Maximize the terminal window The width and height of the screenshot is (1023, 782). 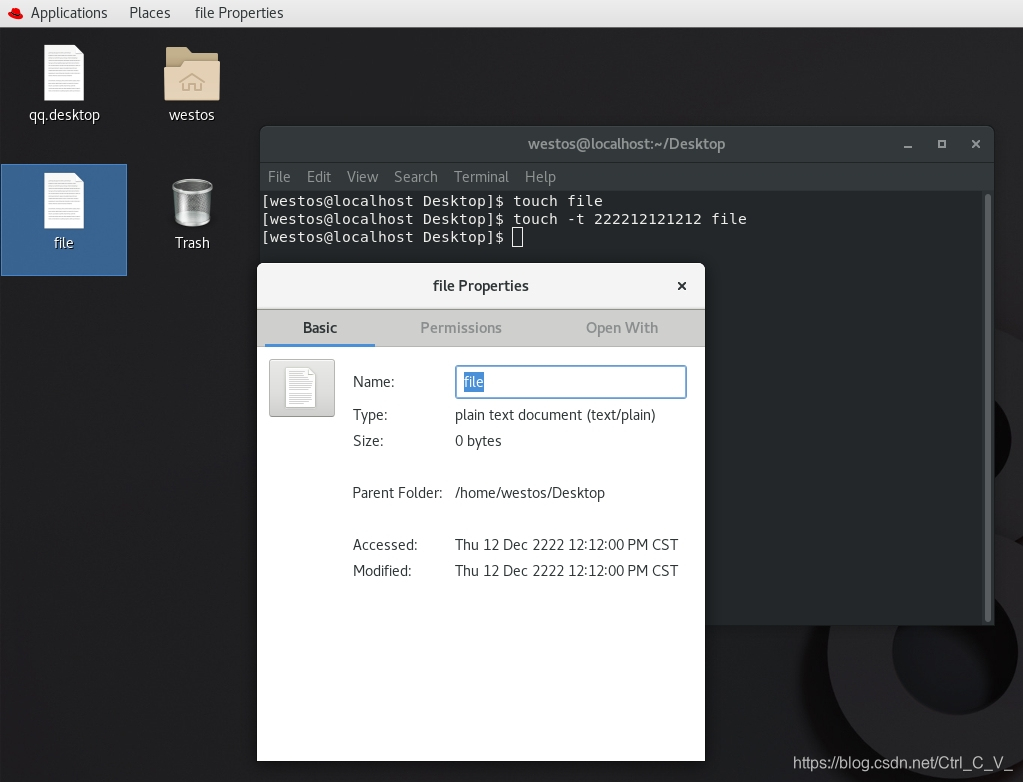point(941,144)
